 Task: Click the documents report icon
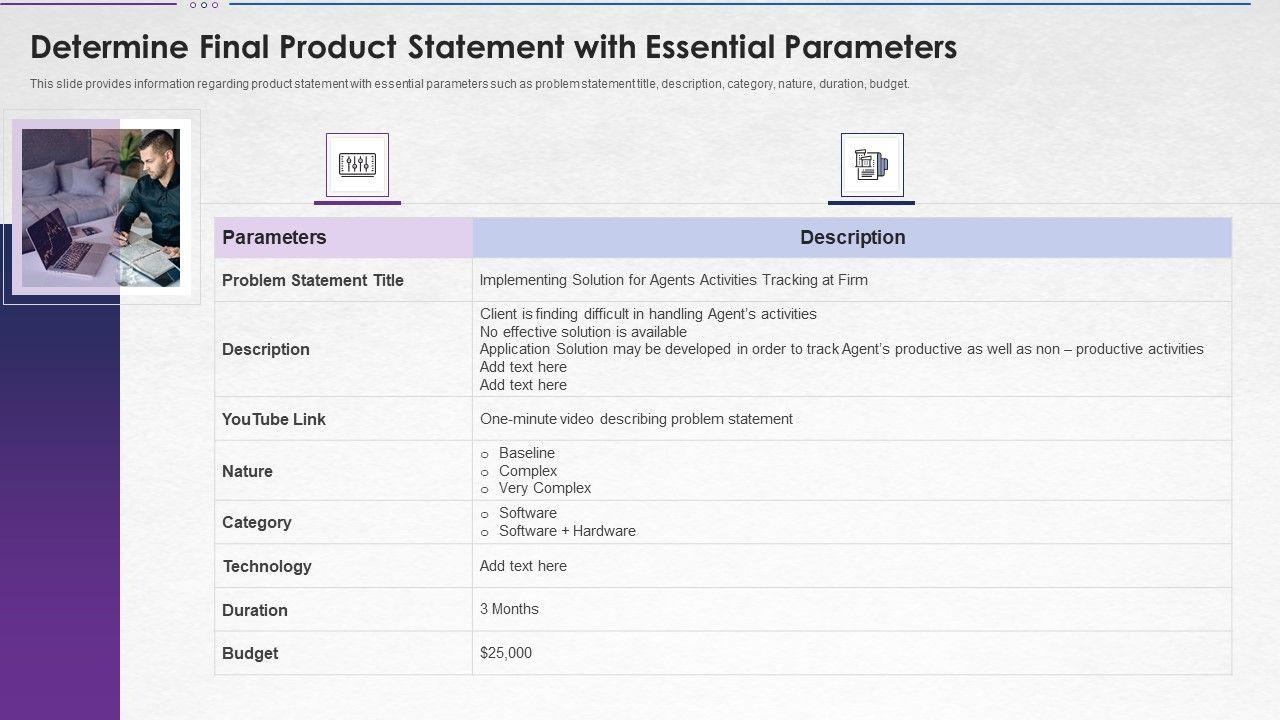(871, 164)
